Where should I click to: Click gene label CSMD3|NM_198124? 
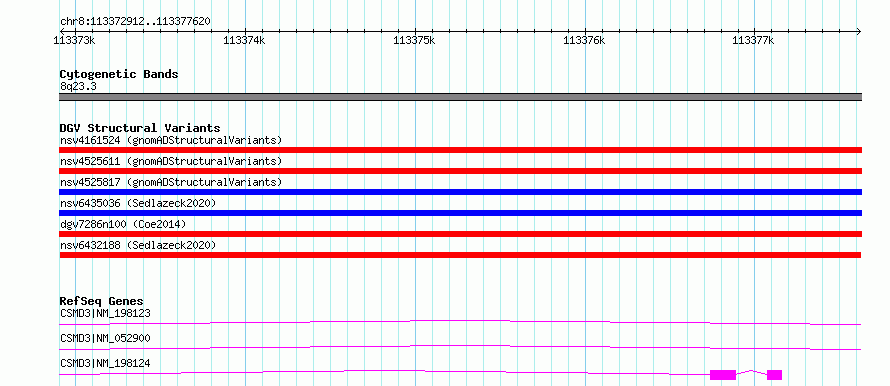[105, 363]
